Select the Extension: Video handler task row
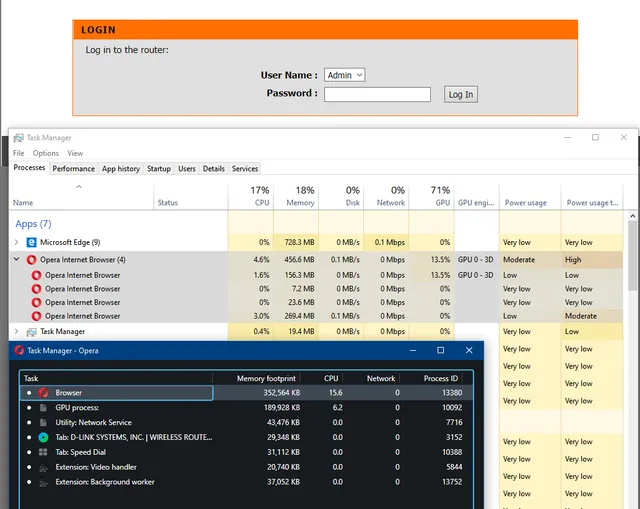 click(247, 467)
